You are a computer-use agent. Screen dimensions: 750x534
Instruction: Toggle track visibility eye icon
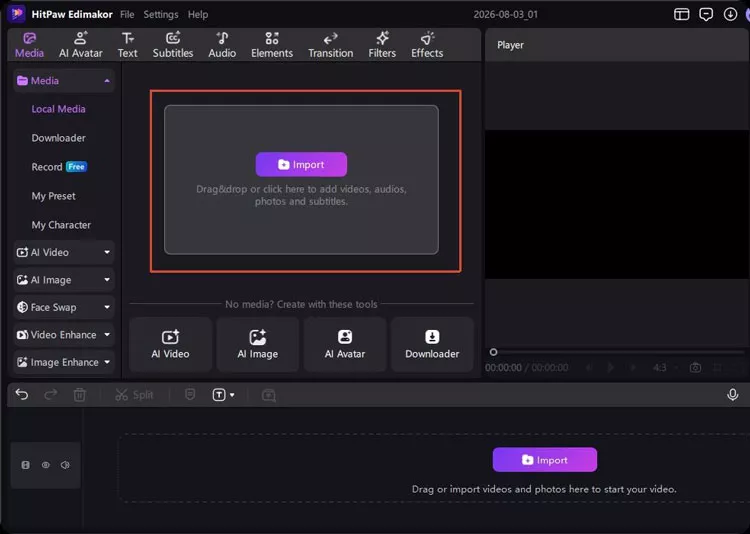point(45,465)
